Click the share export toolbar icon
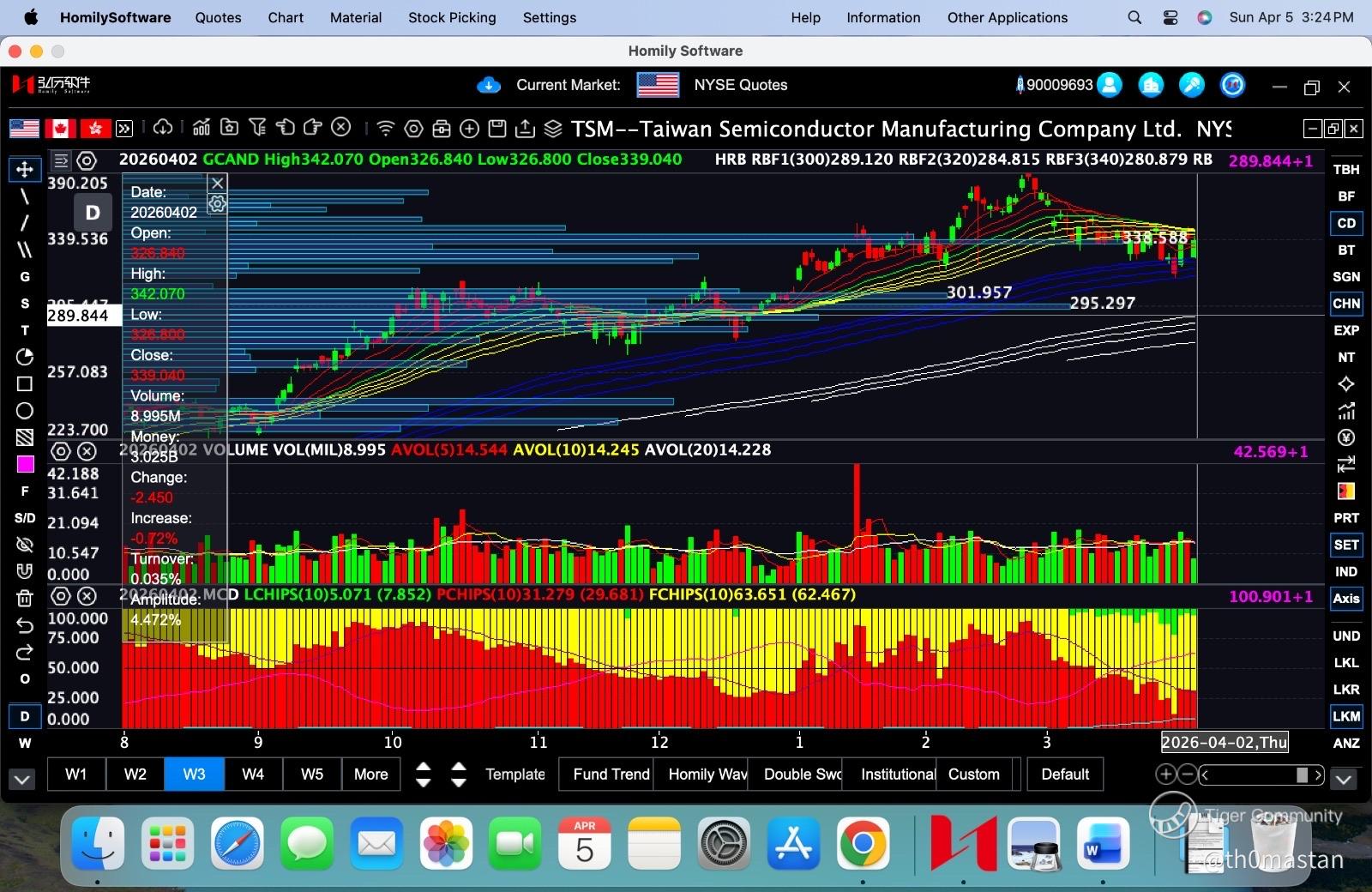Viewport: 1372px width, 892px height. click(525, 129)
